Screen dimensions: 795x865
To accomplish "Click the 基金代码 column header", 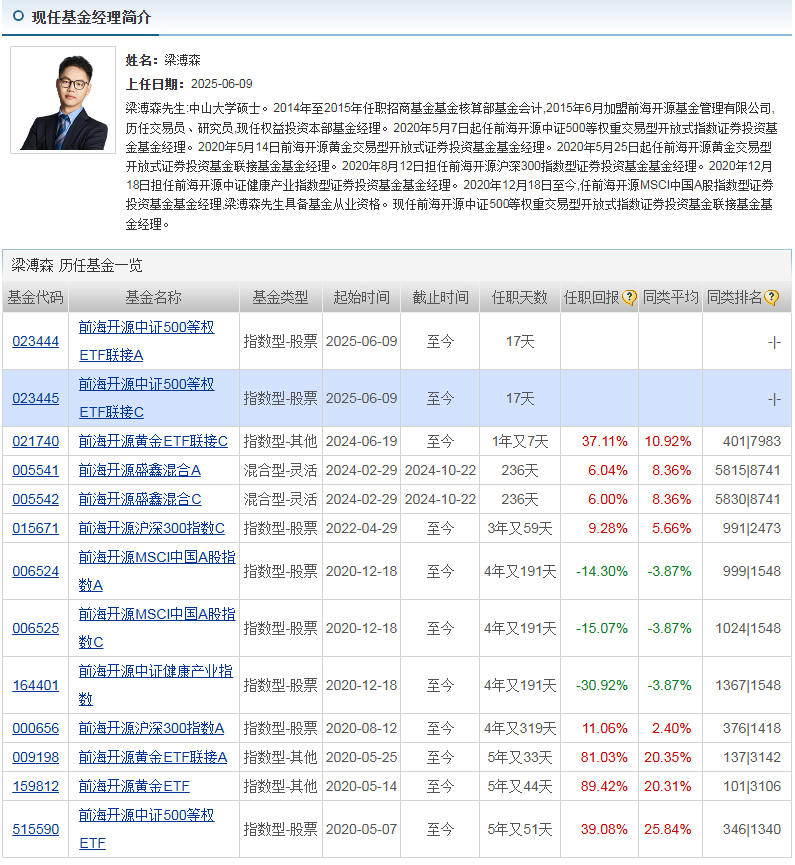I will [35, 298].
